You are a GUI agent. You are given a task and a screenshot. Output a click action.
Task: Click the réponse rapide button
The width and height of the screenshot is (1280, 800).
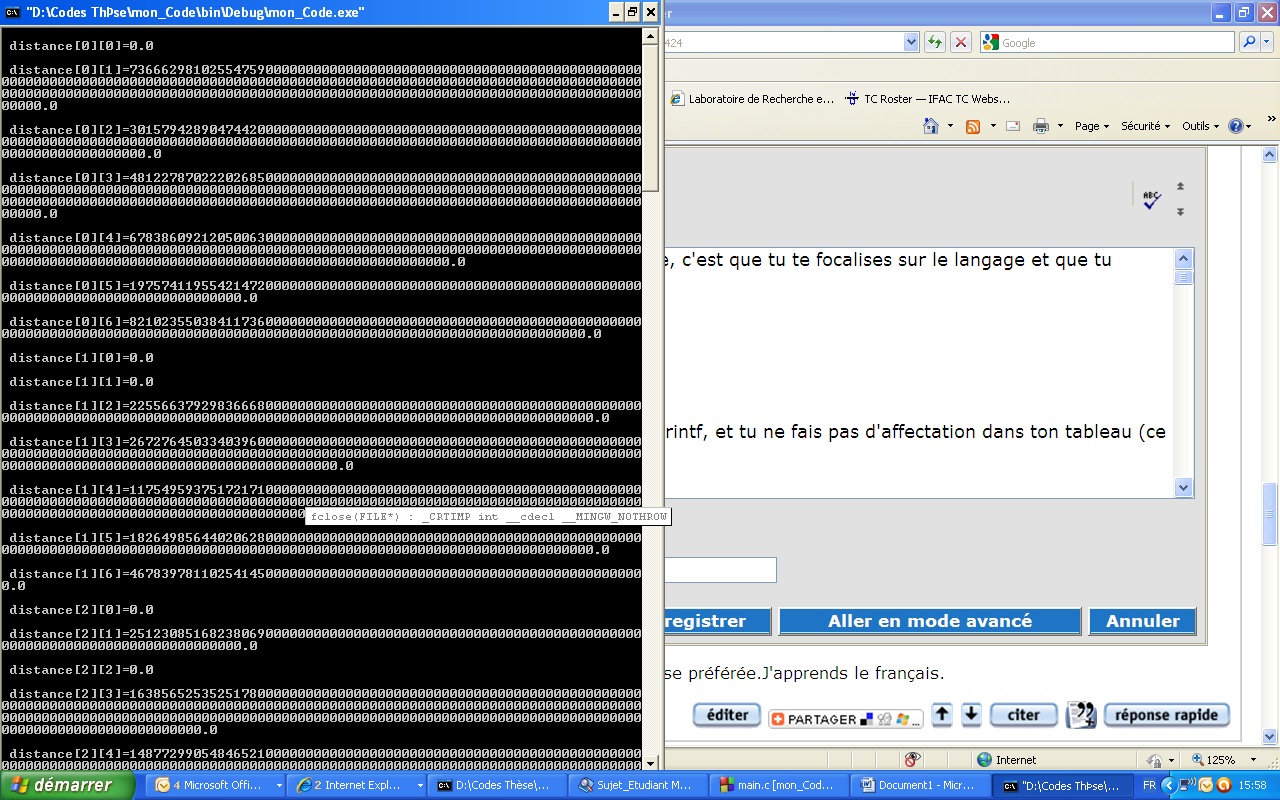(x=1167, y=715)
